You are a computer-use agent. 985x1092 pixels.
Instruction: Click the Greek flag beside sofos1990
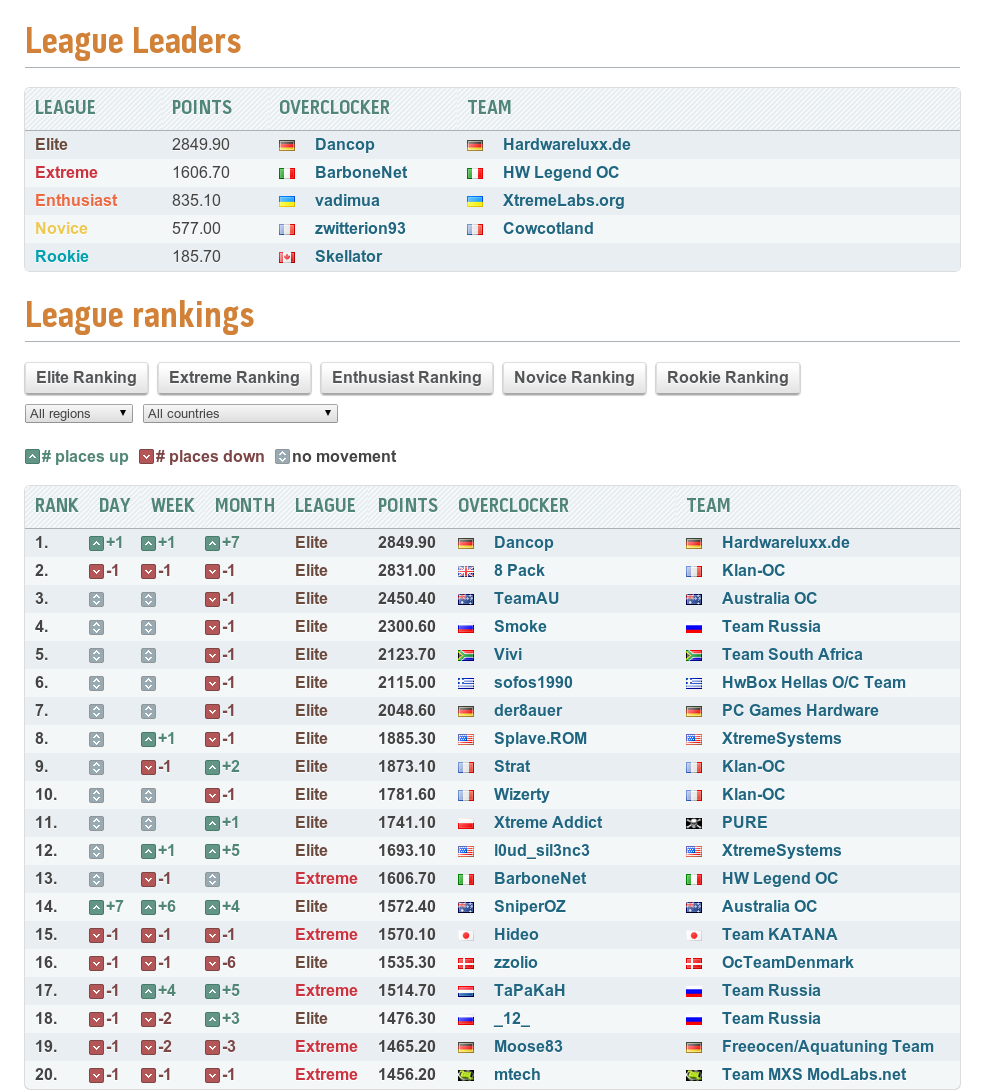pyautogui.click(x=466, y=684)
